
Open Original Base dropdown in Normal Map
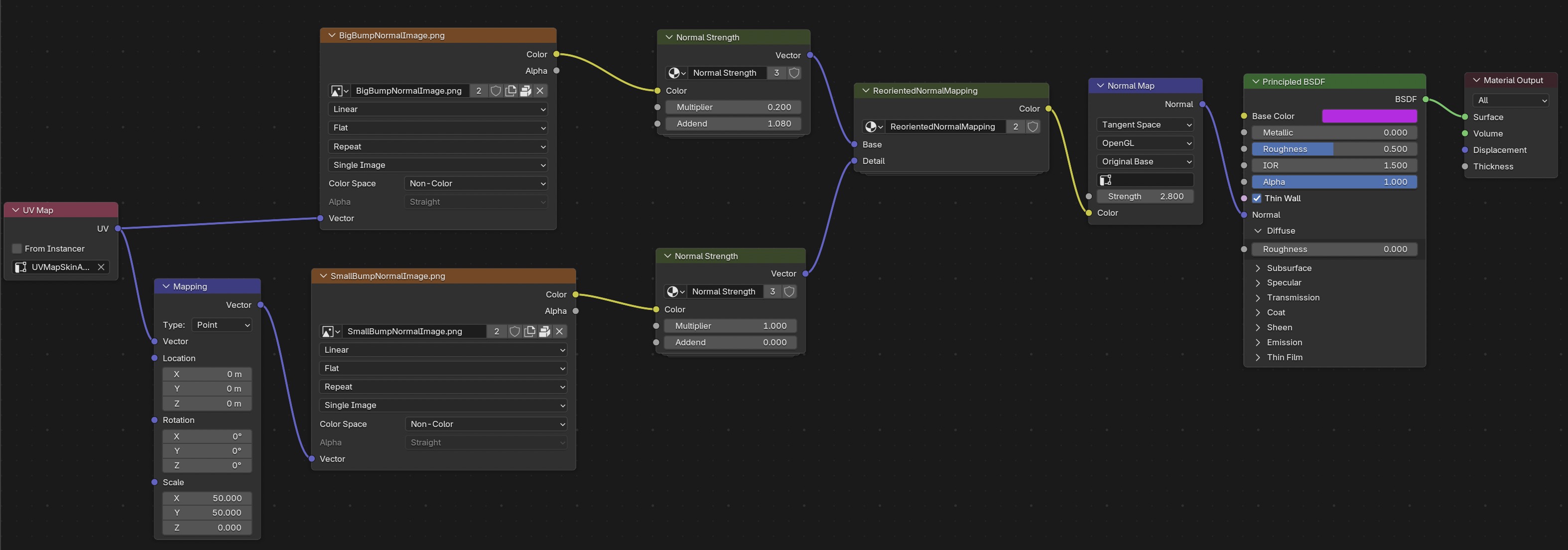tap(1145, 161)
